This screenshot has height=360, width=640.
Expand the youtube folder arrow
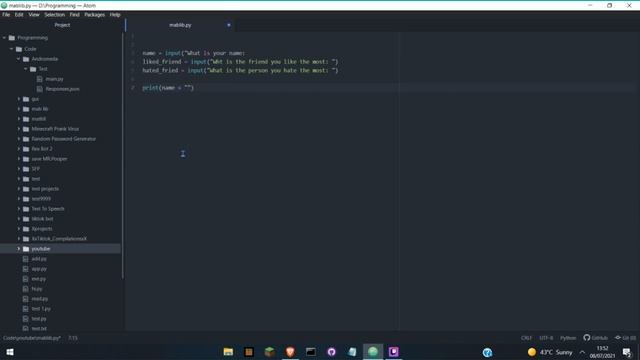tap(18, 249)
